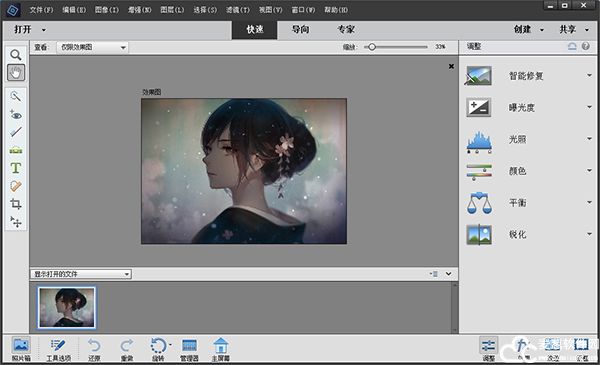This screenshot has width=600, height=365.
Task: Select the Hand pan tool
Action: click(x=16, y=72)
